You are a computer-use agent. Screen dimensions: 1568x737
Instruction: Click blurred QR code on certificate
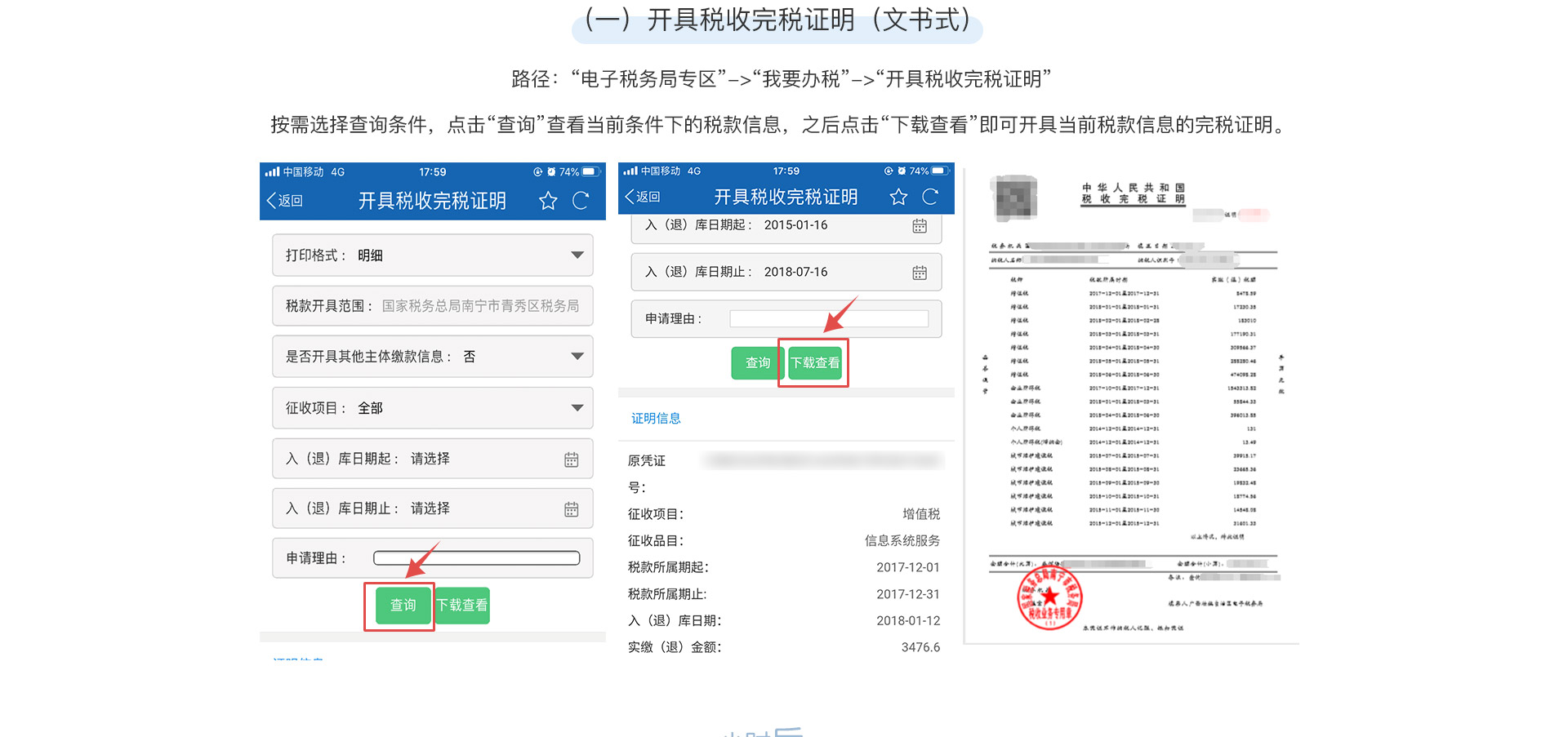click(1015, 198)
